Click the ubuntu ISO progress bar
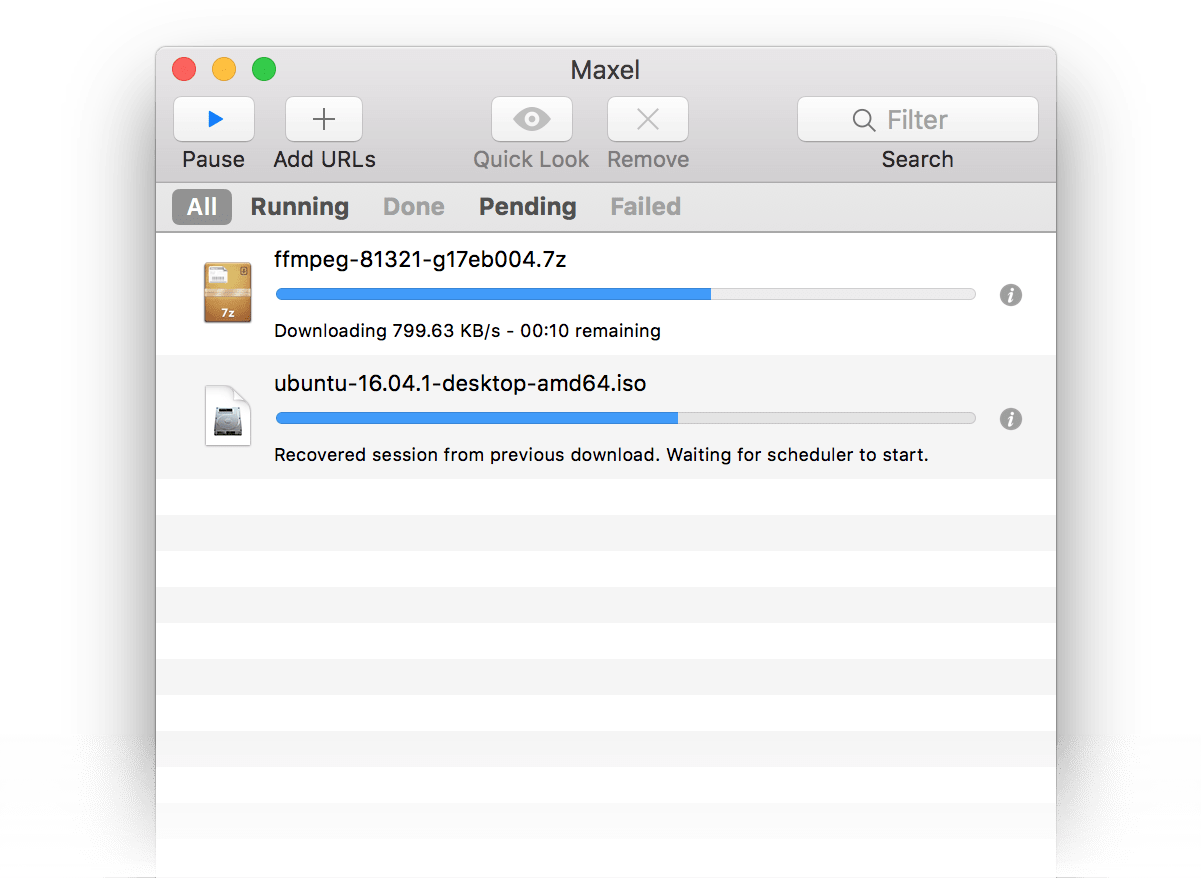1201x878 pixels. click(x=625, y=418)
